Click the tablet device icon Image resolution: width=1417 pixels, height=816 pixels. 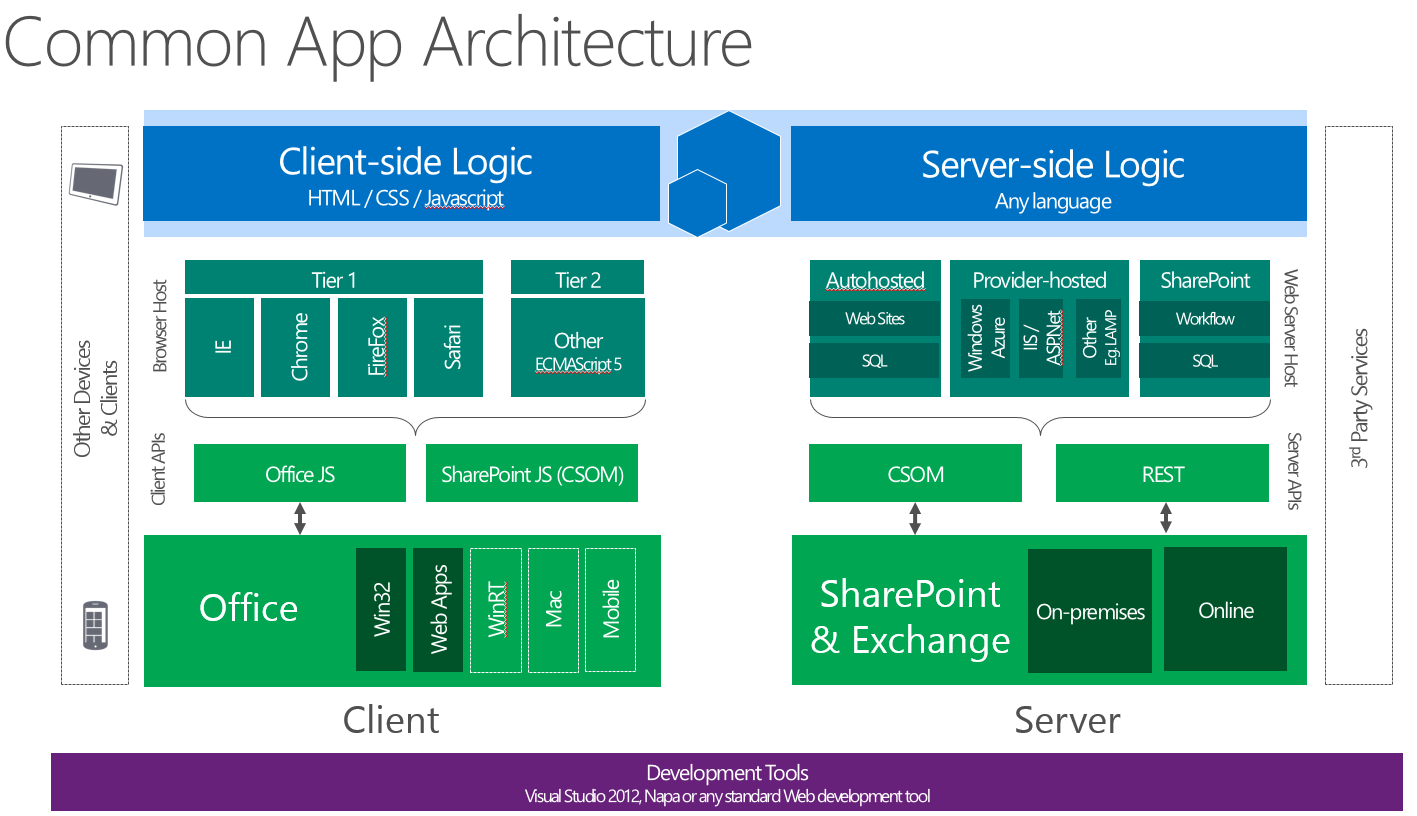pyautogui.click(x=96, y=182)
